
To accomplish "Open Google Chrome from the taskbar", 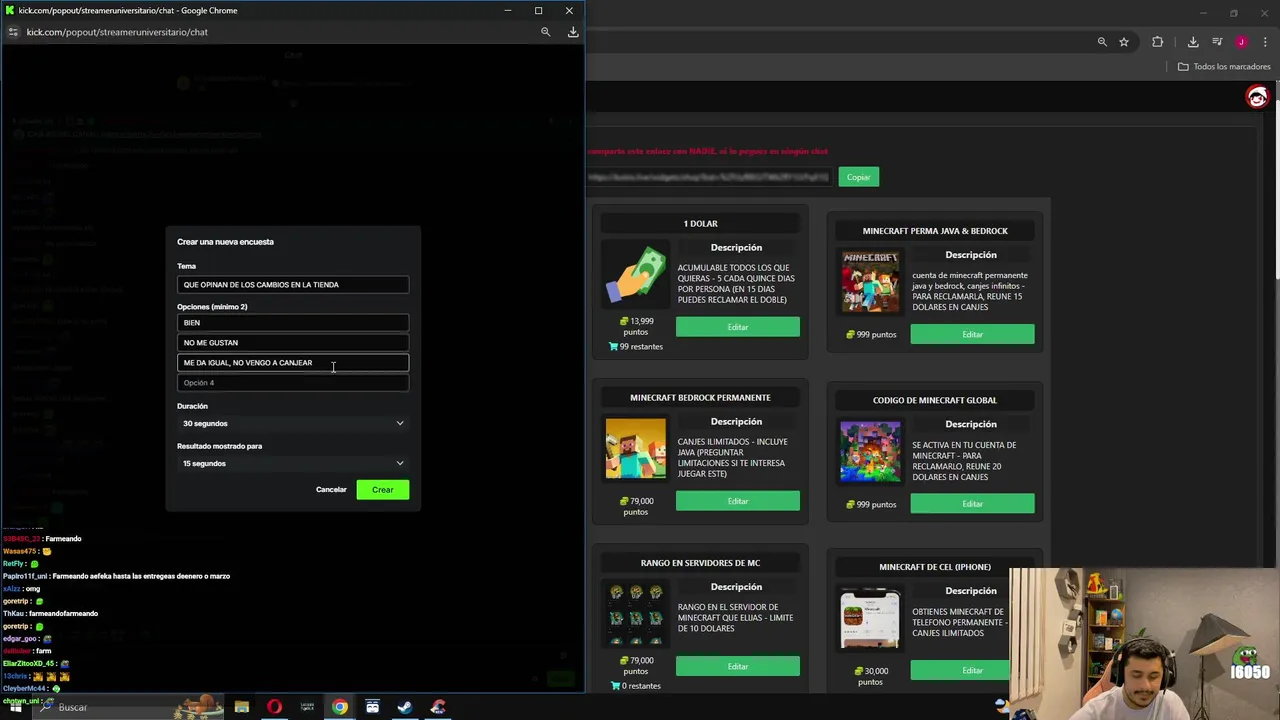I will (340, 707).
